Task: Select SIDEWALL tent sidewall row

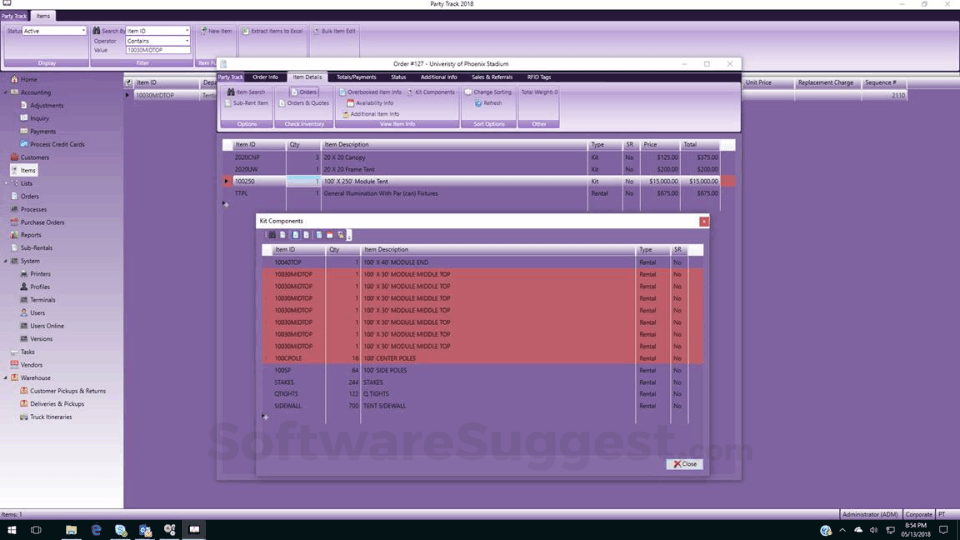Action: tap(482, 406)
